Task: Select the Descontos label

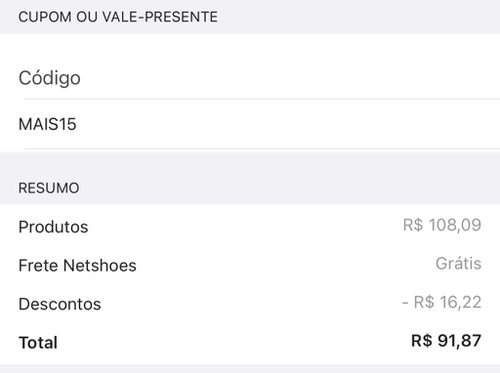Action: pyautogui.click(x=60, y=304)
